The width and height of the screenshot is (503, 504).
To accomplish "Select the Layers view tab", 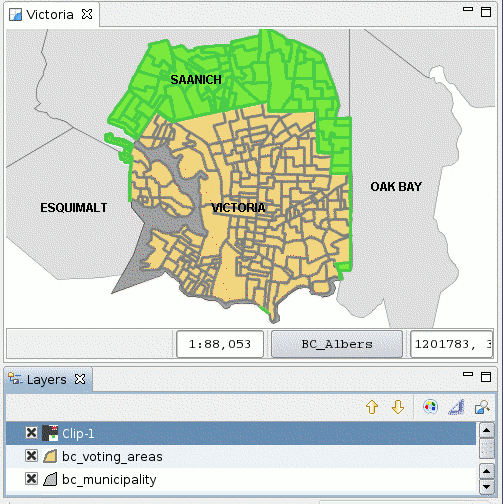I will point(47,380).
